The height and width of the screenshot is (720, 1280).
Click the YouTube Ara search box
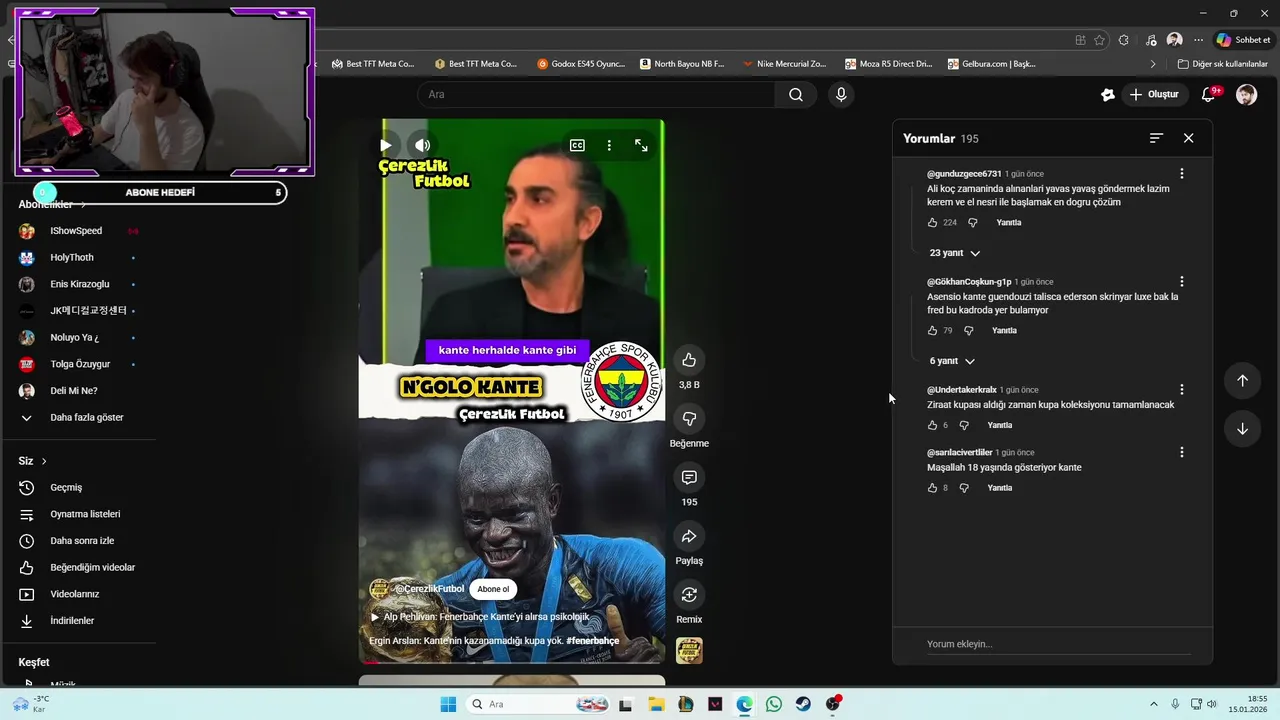[596, 94]
